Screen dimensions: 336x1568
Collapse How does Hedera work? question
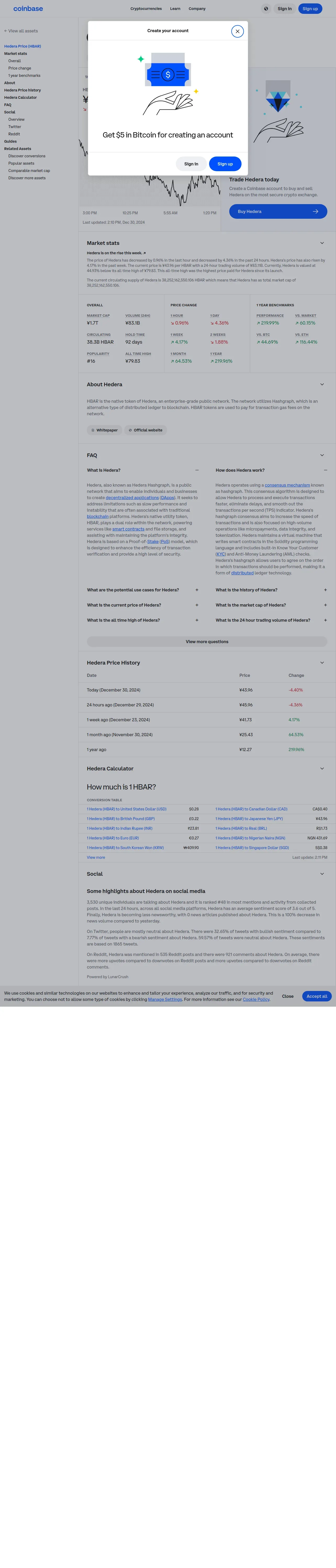[325, 470]
